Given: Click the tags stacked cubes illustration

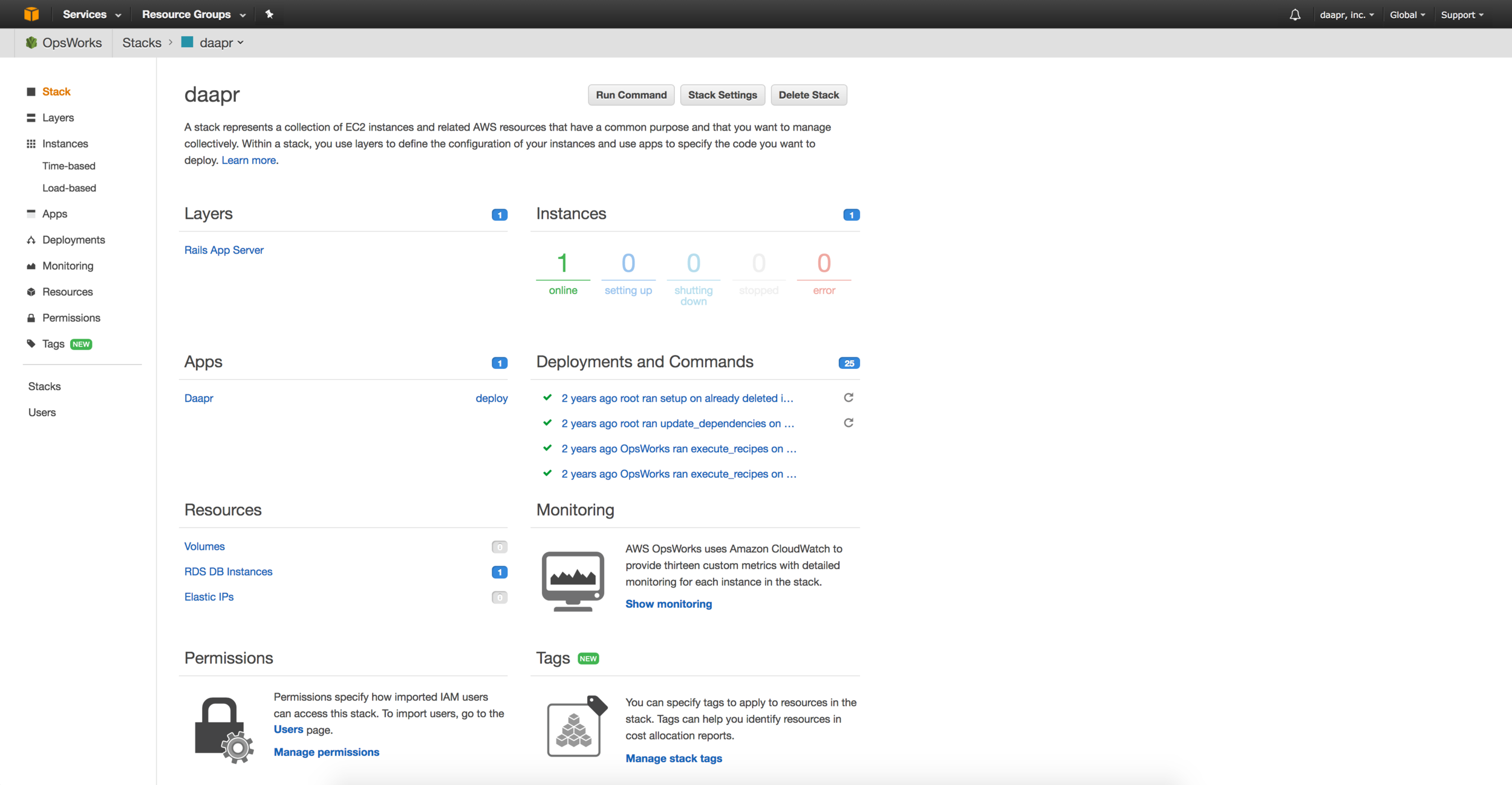Looking at the screenshot, I should [x=577, y=726].
